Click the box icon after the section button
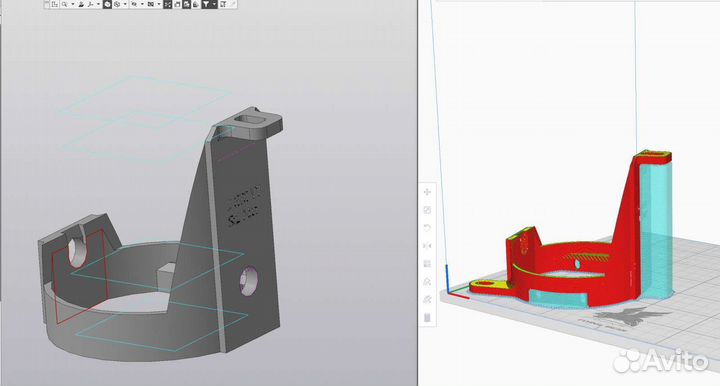 pyautogui.click(x=177, y=5)
